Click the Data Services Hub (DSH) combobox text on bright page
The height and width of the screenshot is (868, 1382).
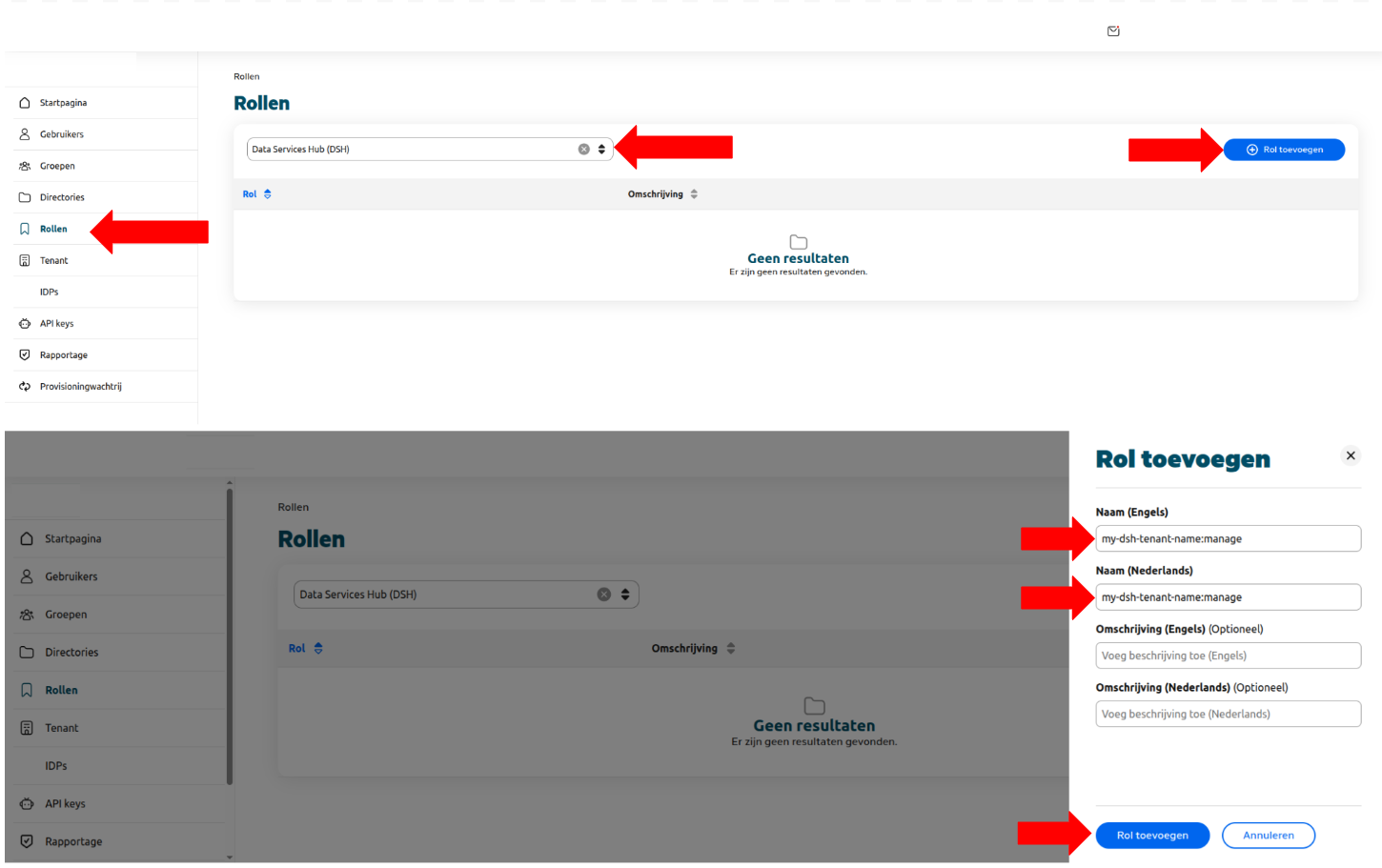coord(301,150)
